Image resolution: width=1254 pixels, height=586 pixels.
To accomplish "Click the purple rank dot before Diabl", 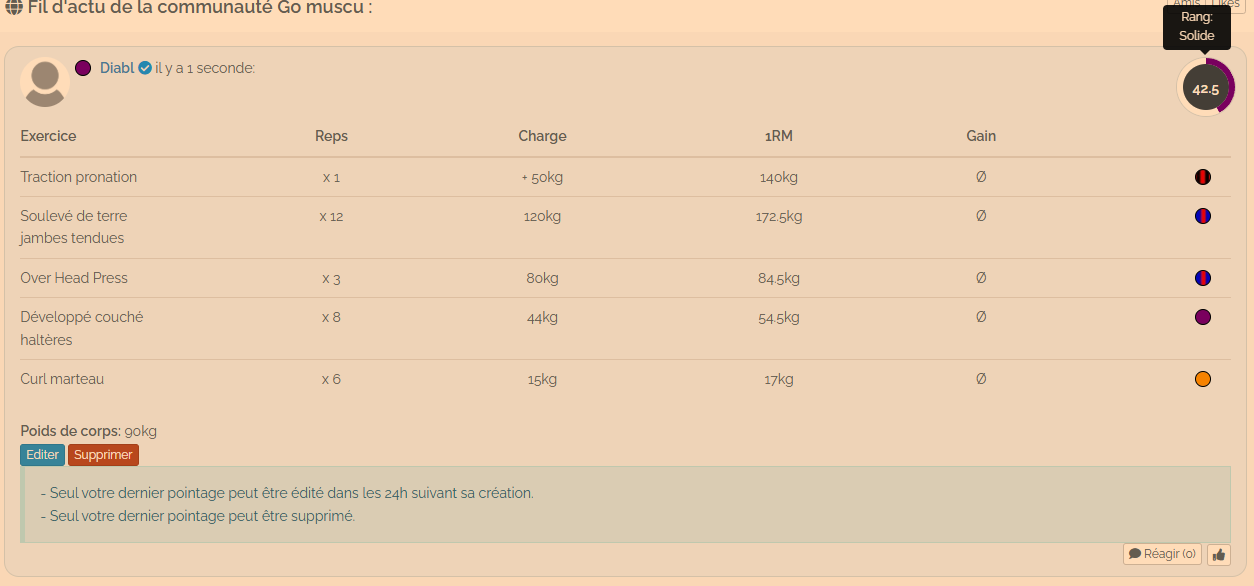I will 83,68.
